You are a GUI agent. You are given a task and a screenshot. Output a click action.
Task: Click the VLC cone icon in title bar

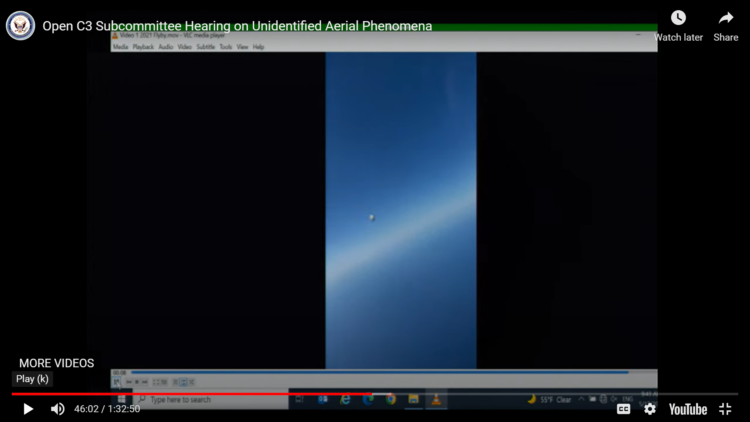[x=115, y=35]
